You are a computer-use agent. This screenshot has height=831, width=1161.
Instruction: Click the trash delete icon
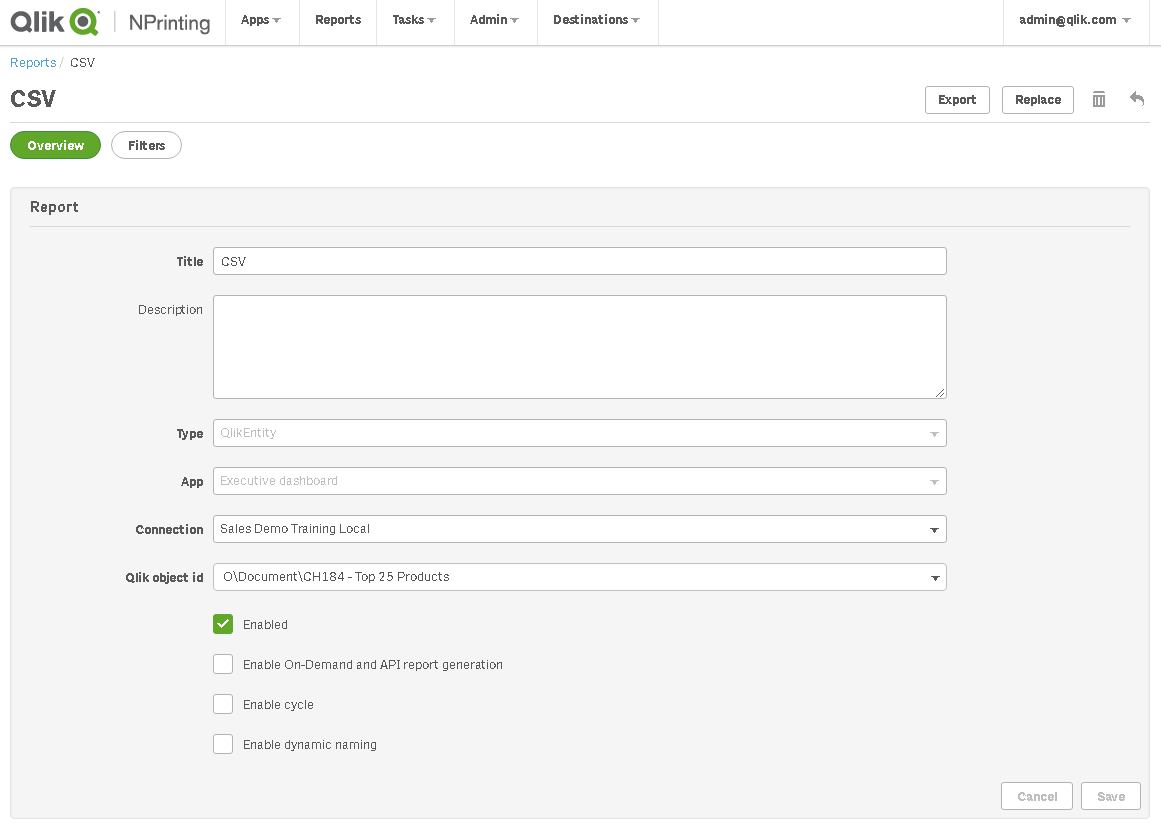tap(1099, 99)
